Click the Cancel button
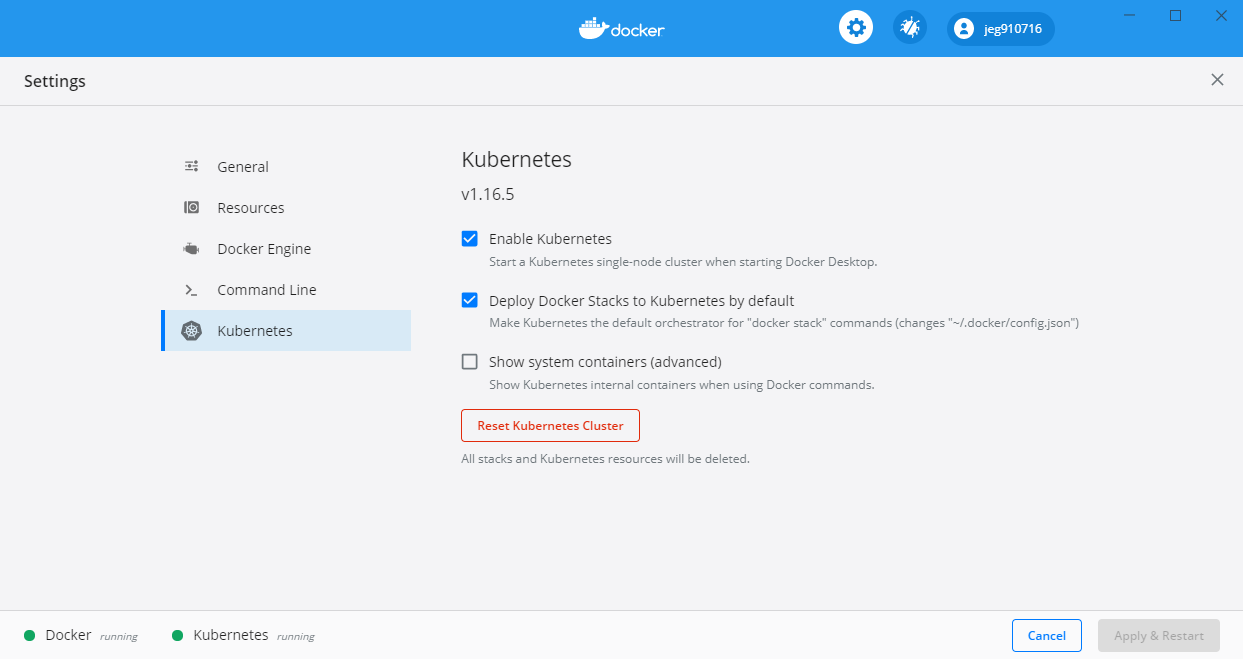The width and height of the screenshot is (1243, 659). pos(1047,635)
